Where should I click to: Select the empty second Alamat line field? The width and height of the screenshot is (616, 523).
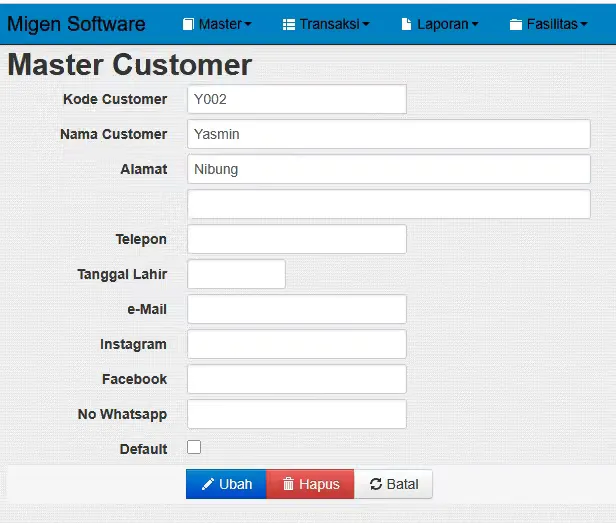point(389,204)
